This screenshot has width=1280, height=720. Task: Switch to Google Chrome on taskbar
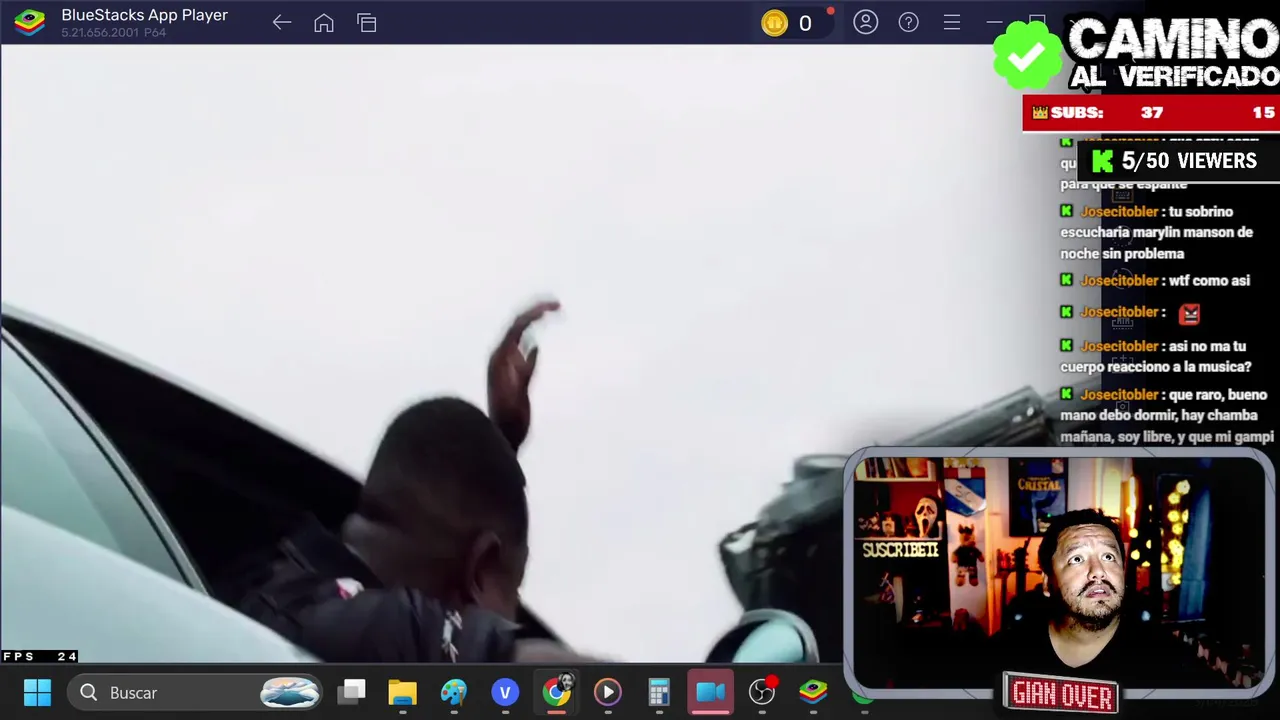[557, 690]
